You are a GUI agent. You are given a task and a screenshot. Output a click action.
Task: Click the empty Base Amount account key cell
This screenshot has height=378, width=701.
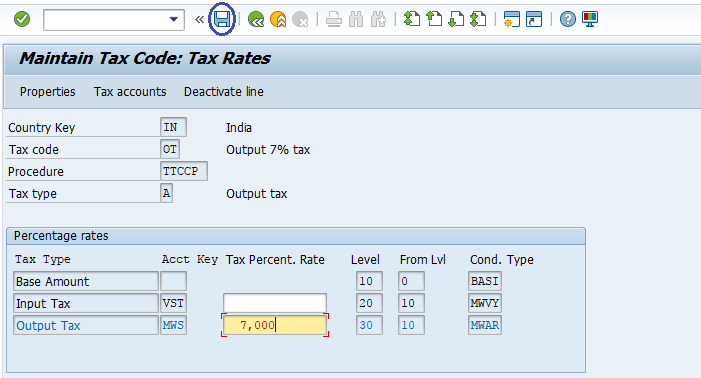pos(173,281)
